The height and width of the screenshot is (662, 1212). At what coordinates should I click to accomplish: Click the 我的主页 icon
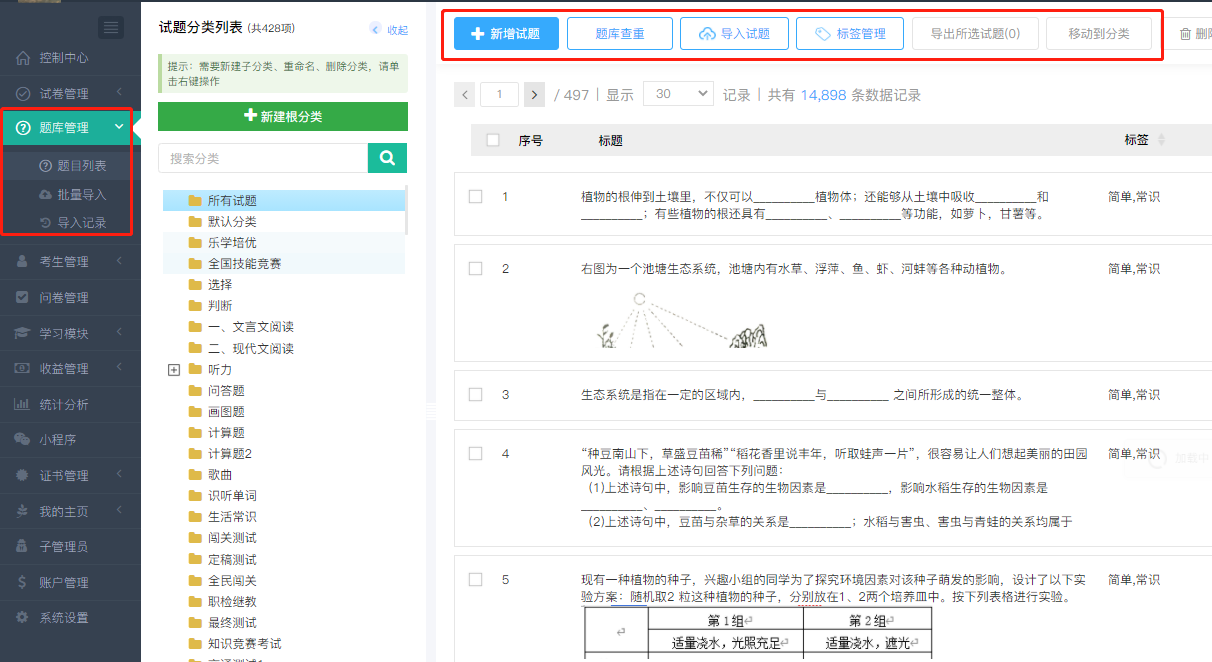pos(22,511)
